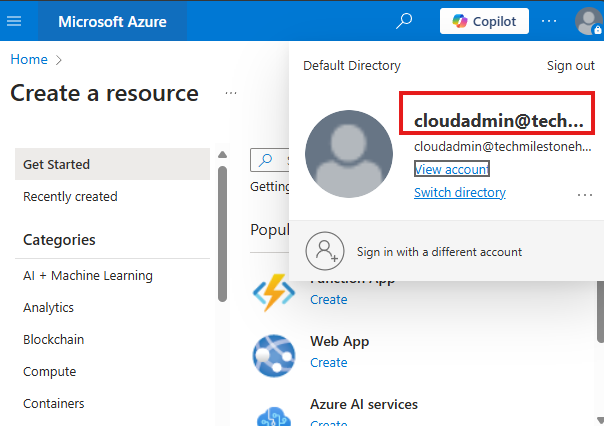The height and width of the screenshot is (426, 604).
Task: Click the Microsoft Azure title
Action: (112, 22)
